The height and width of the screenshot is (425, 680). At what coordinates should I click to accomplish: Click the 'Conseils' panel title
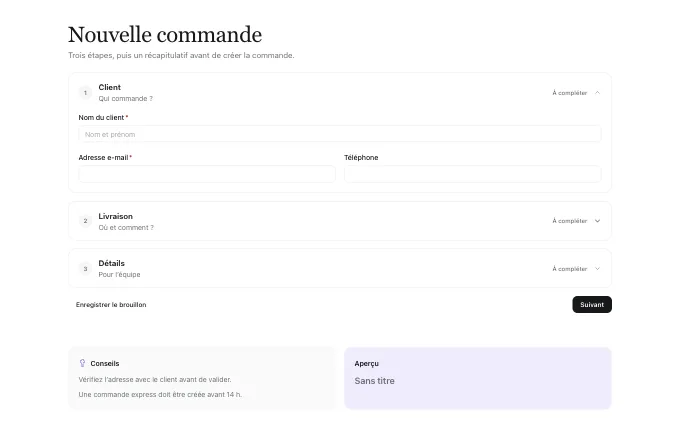click(x=105, y=363)
